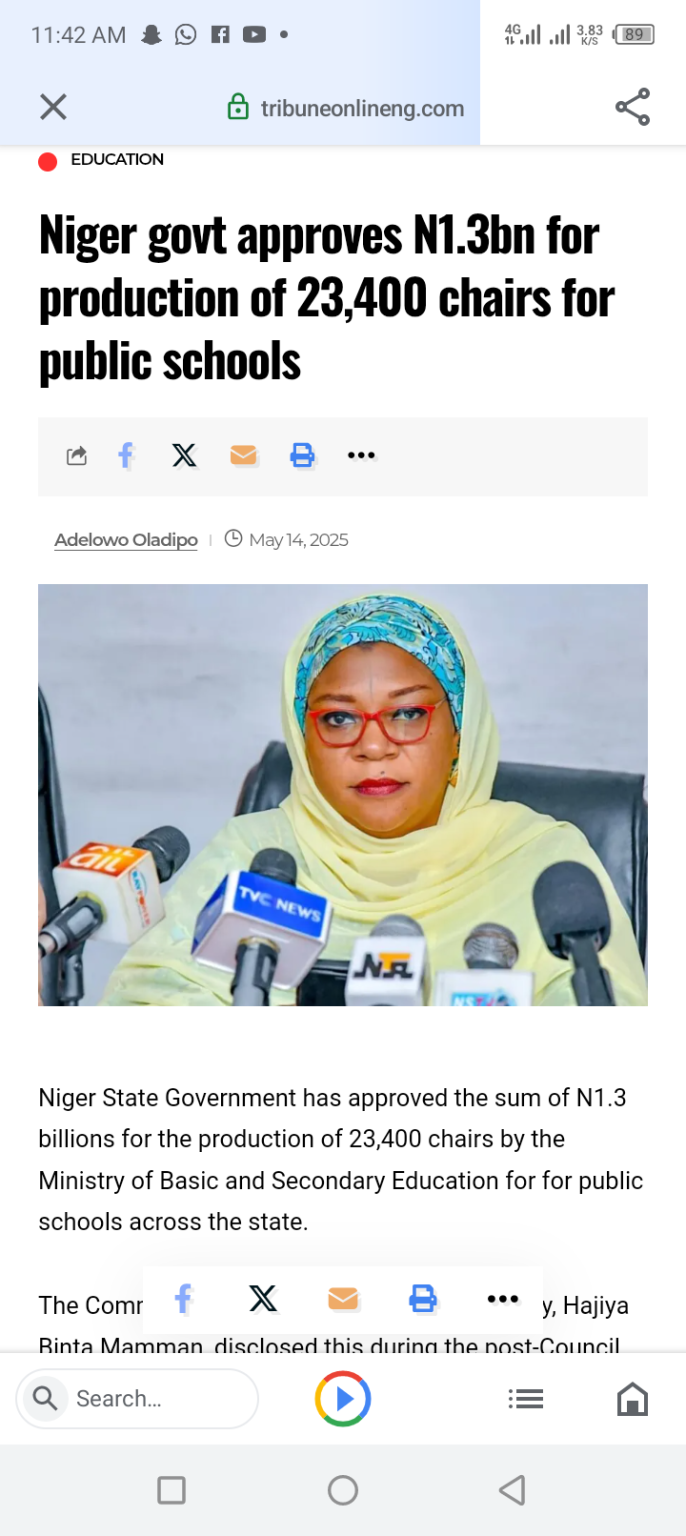Tap the secure padlock icon
This screenshot has height=1536, width=686.
(238, 107)
